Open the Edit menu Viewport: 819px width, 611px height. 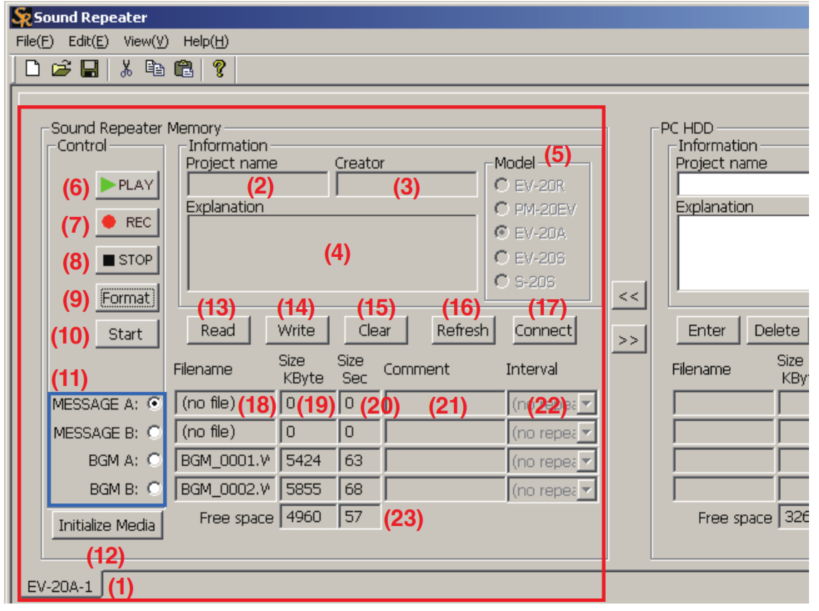pyautogui.click(x=88, y=41)
